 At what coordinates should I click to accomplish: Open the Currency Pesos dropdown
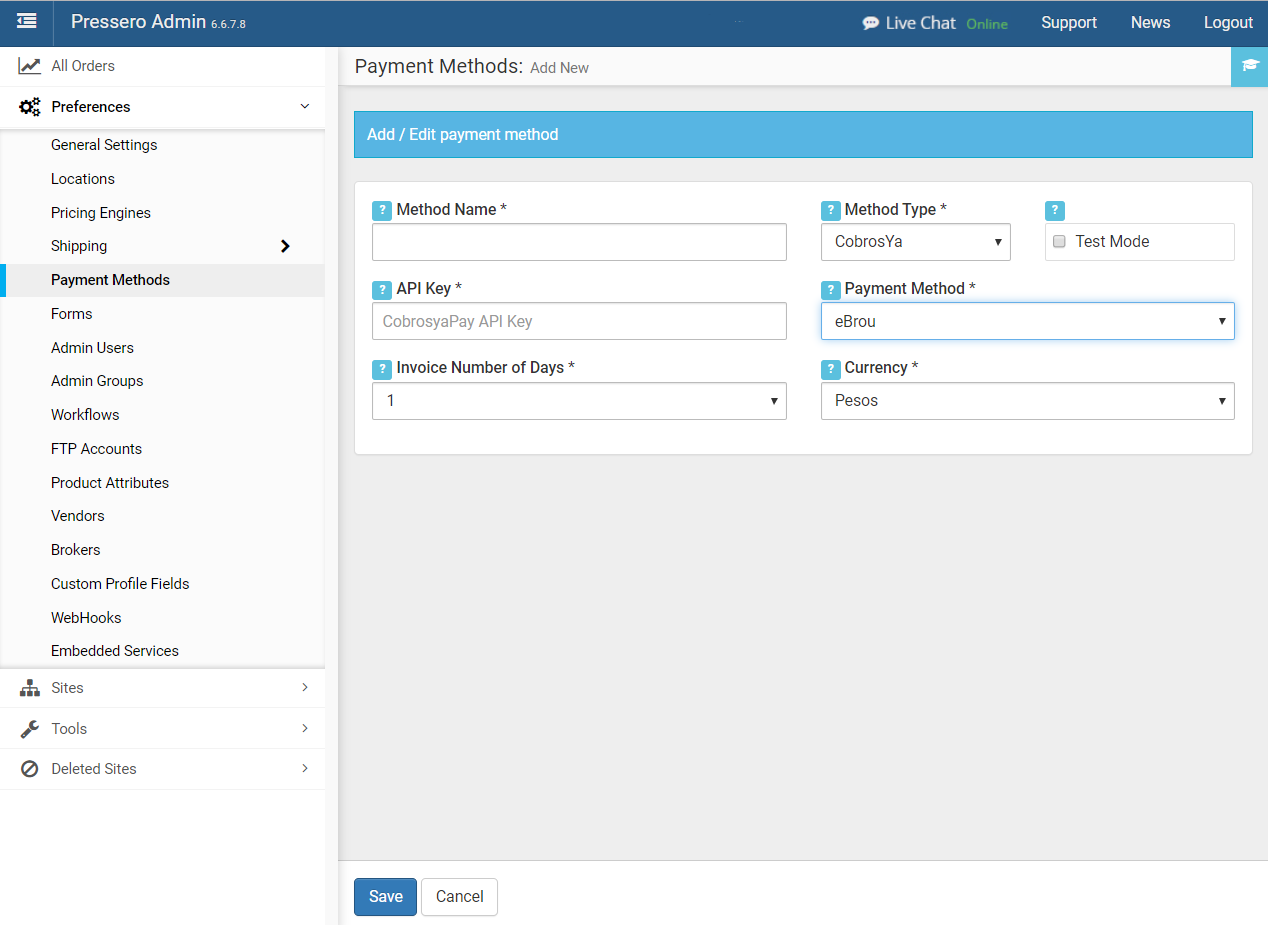[1027, 401]
